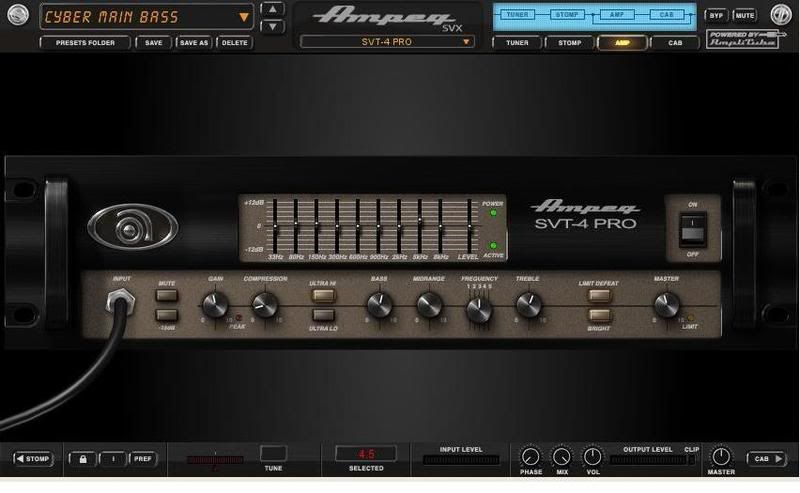Toggle the amp panel MUTE switch

tap(167, 295)
